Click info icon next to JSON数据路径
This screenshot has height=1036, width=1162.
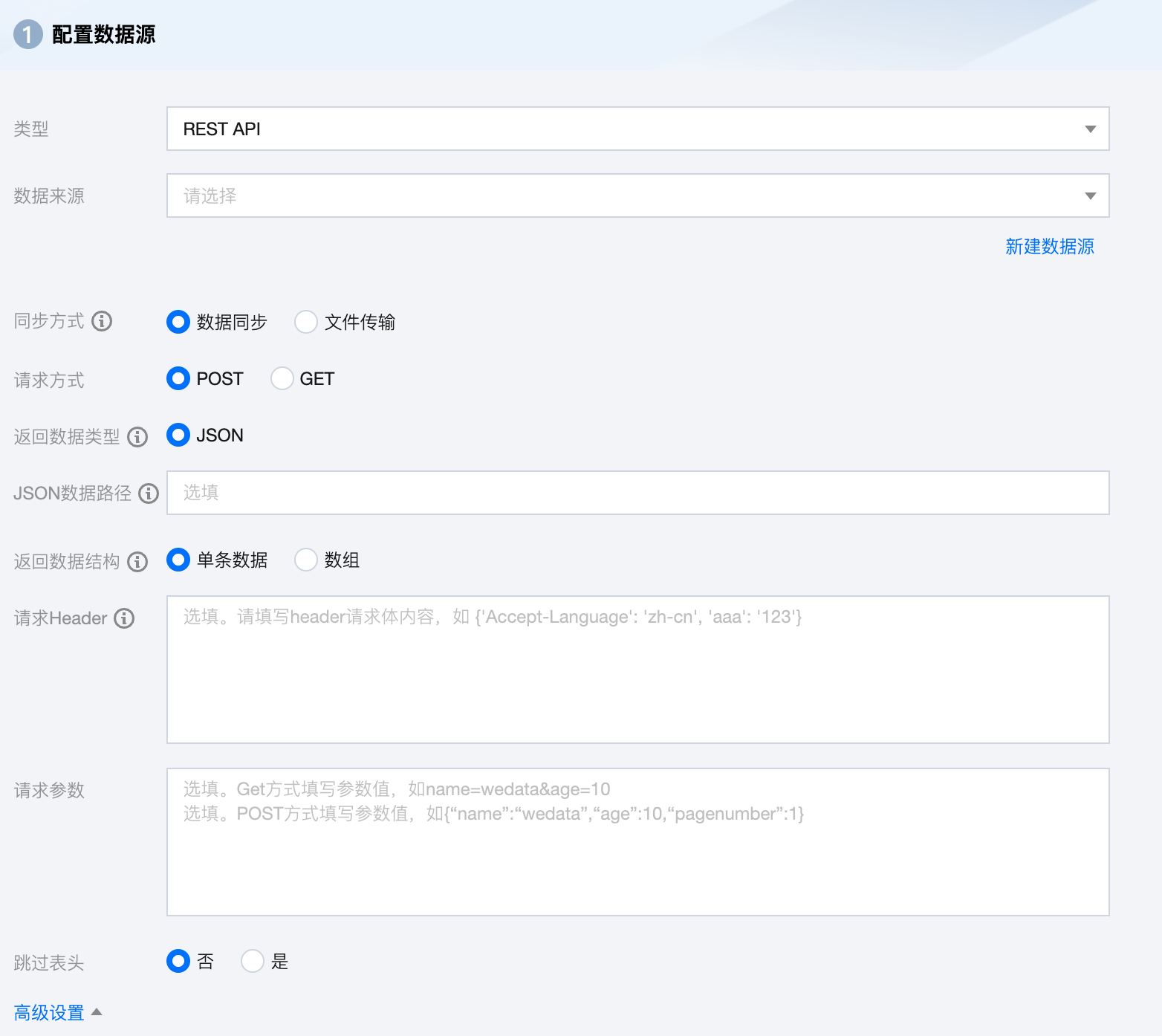[149, 493]
